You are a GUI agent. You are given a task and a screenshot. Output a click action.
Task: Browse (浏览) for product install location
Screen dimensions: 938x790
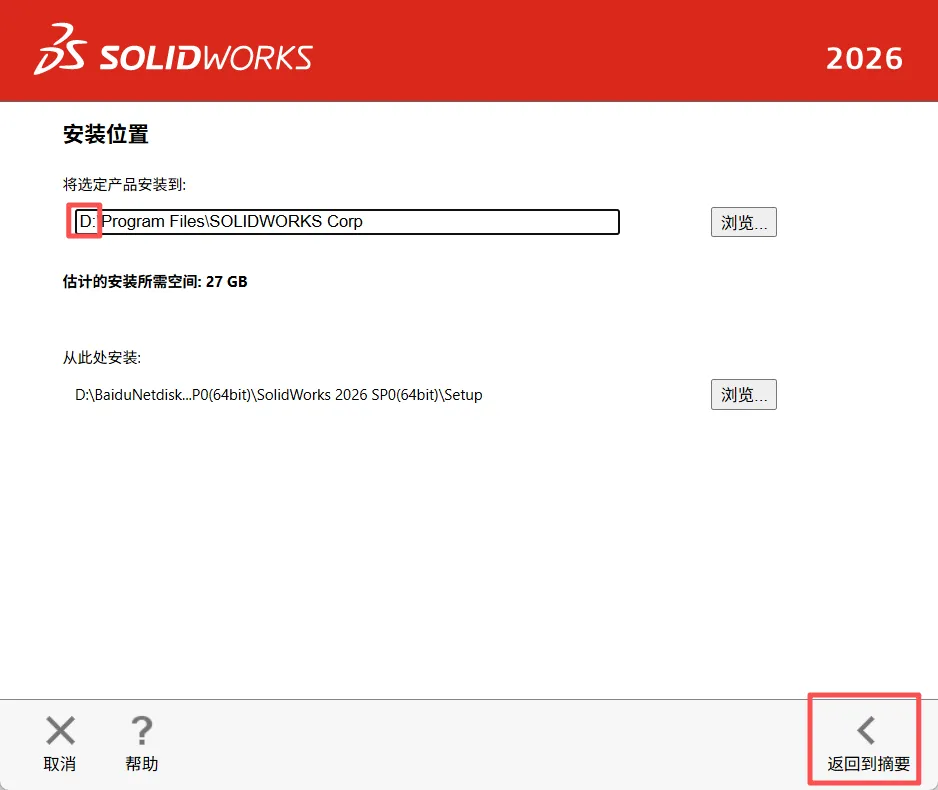point(744,222)
